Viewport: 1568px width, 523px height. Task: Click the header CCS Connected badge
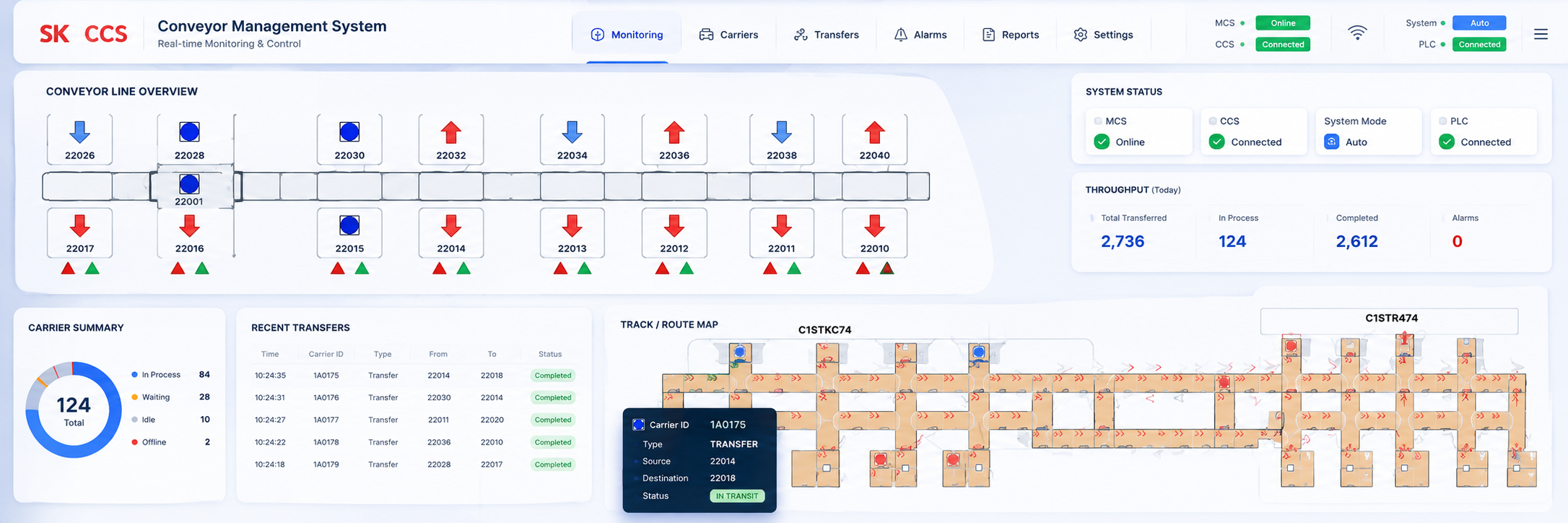pyautogui.click(x=1283, y=45)
